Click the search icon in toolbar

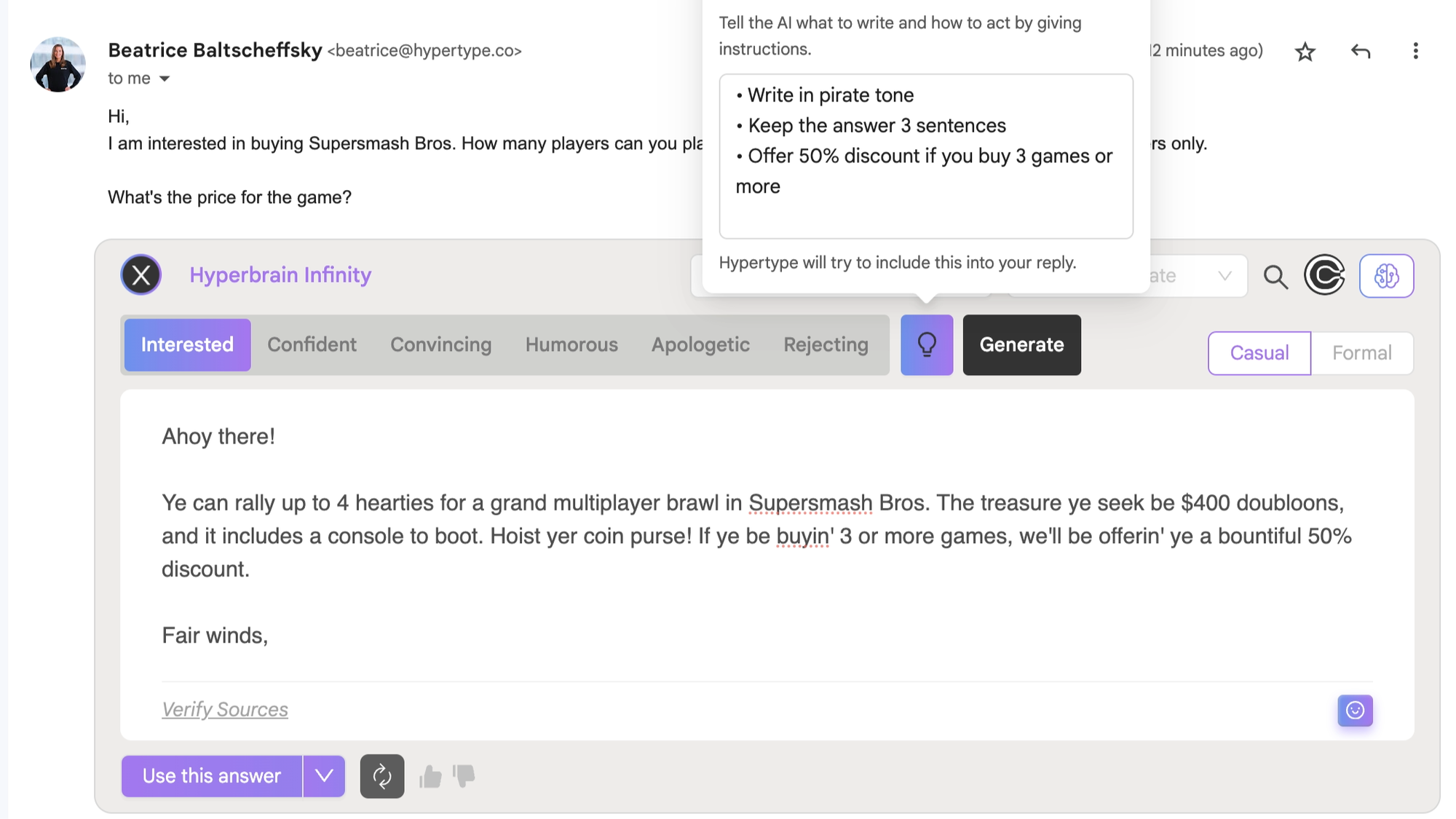[x=1276, y=277]
